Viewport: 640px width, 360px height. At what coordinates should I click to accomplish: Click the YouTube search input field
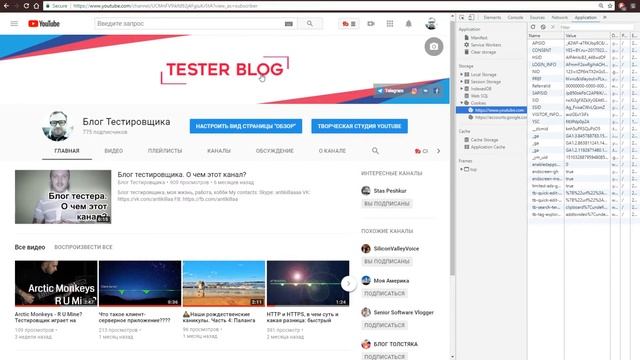[x=189, y=24]
